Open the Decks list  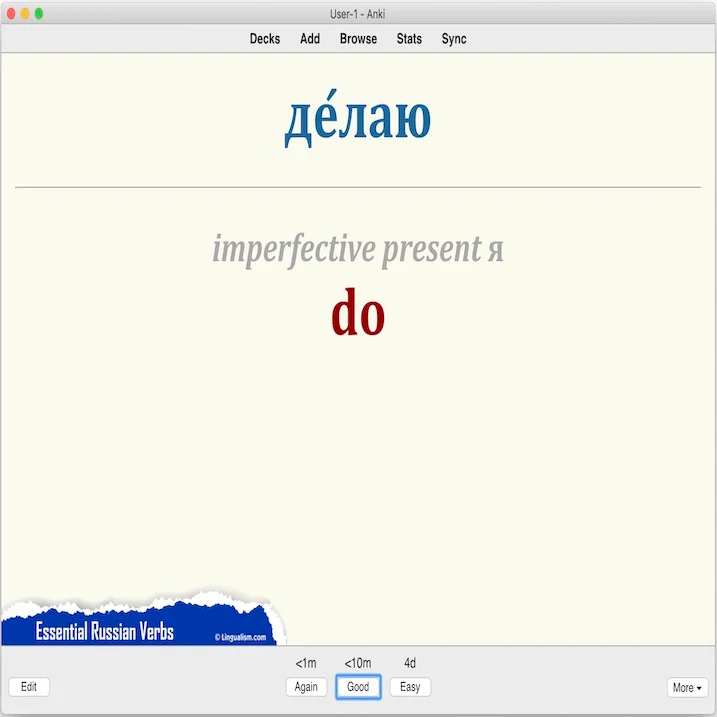(x=264, y=39)
